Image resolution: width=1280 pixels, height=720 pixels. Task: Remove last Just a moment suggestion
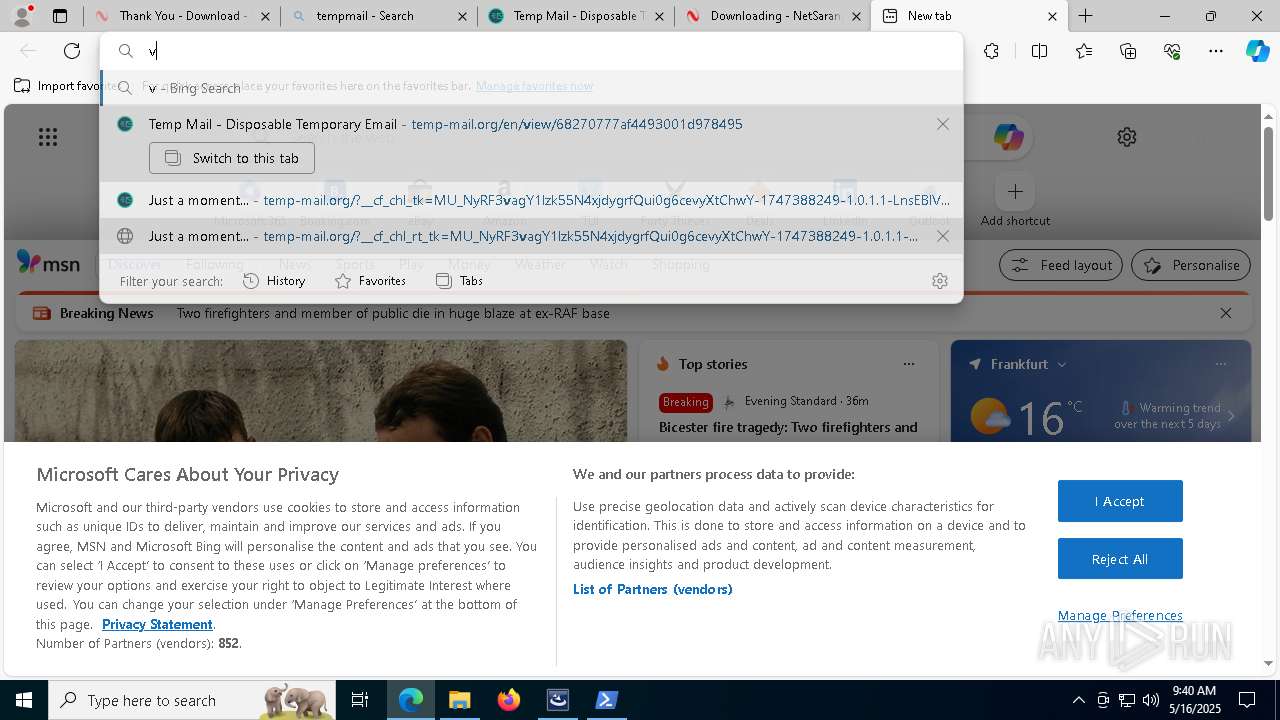click(943, 236)
